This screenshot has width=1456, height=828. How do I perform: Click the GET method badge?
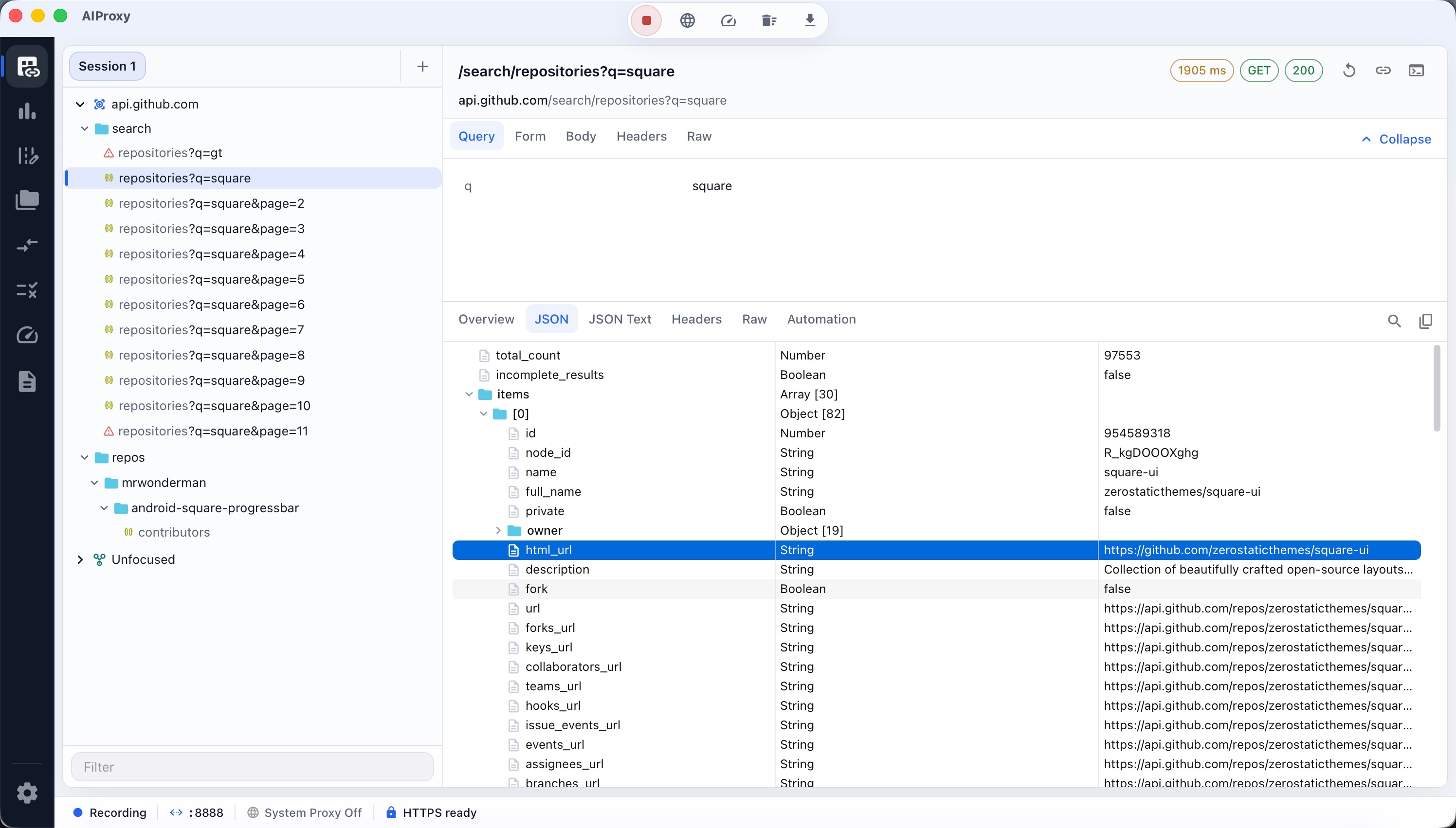pos(1258,71)
